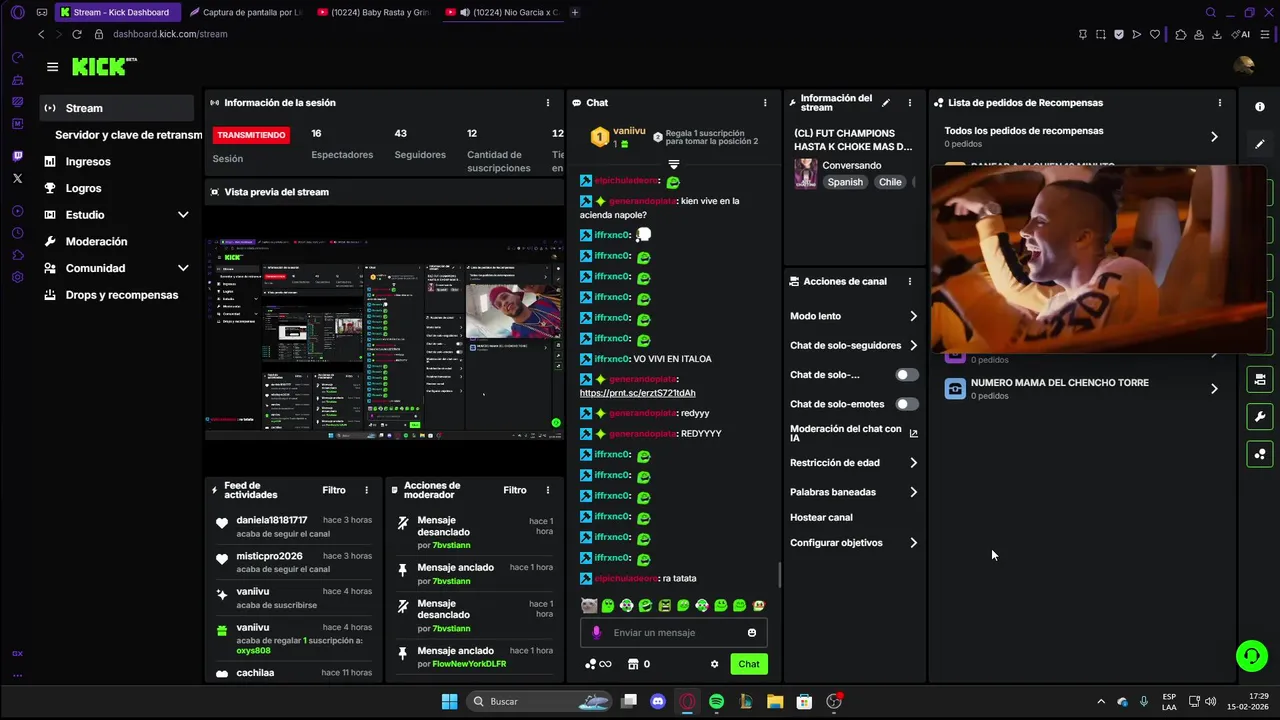The height and width of the screenshot is (720, 1280).
Task: Open Lista de pedidos de Recompensas menu
Action: [1219, 103]
